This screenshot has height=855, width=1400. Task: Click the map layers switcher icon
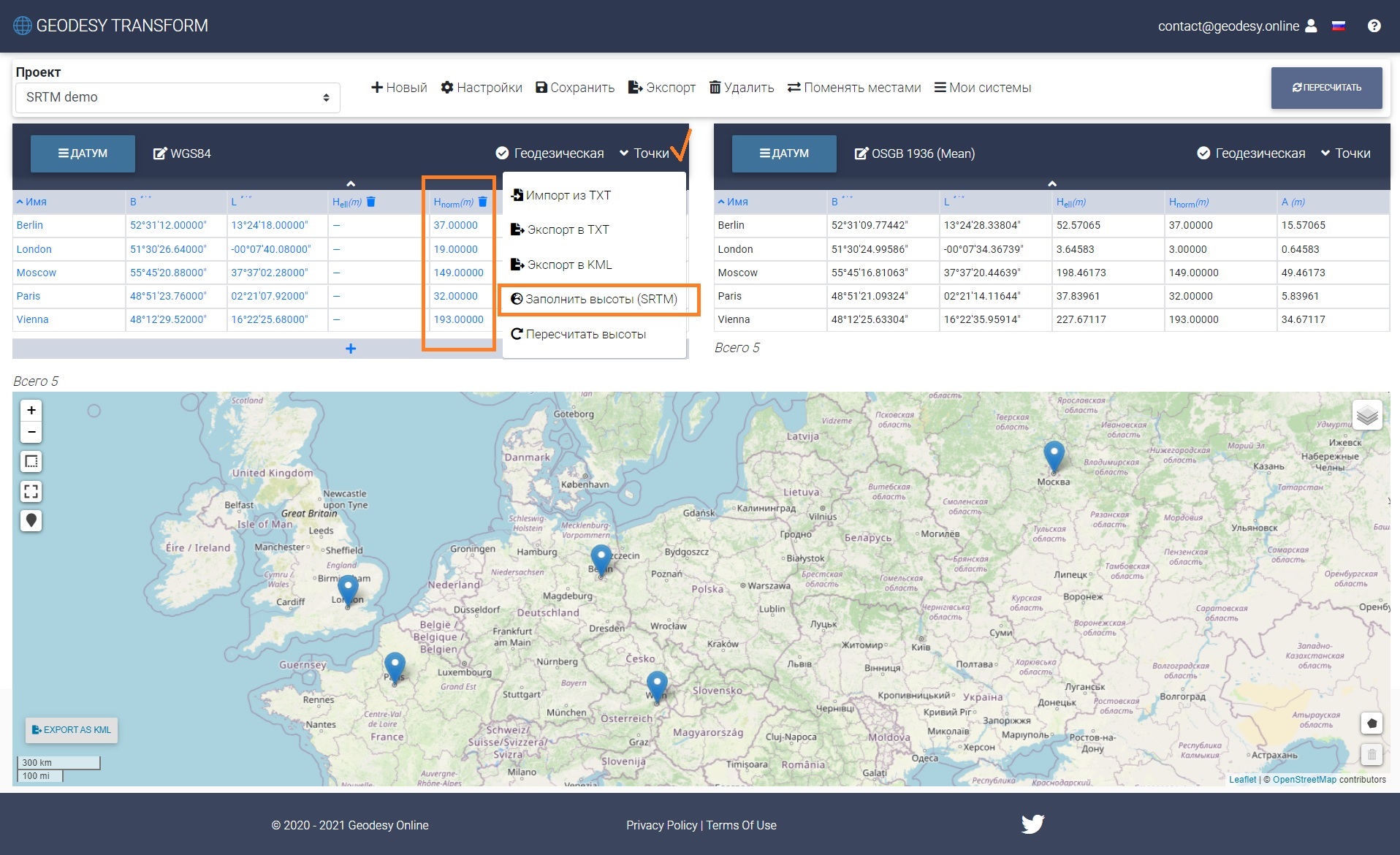1366,416
